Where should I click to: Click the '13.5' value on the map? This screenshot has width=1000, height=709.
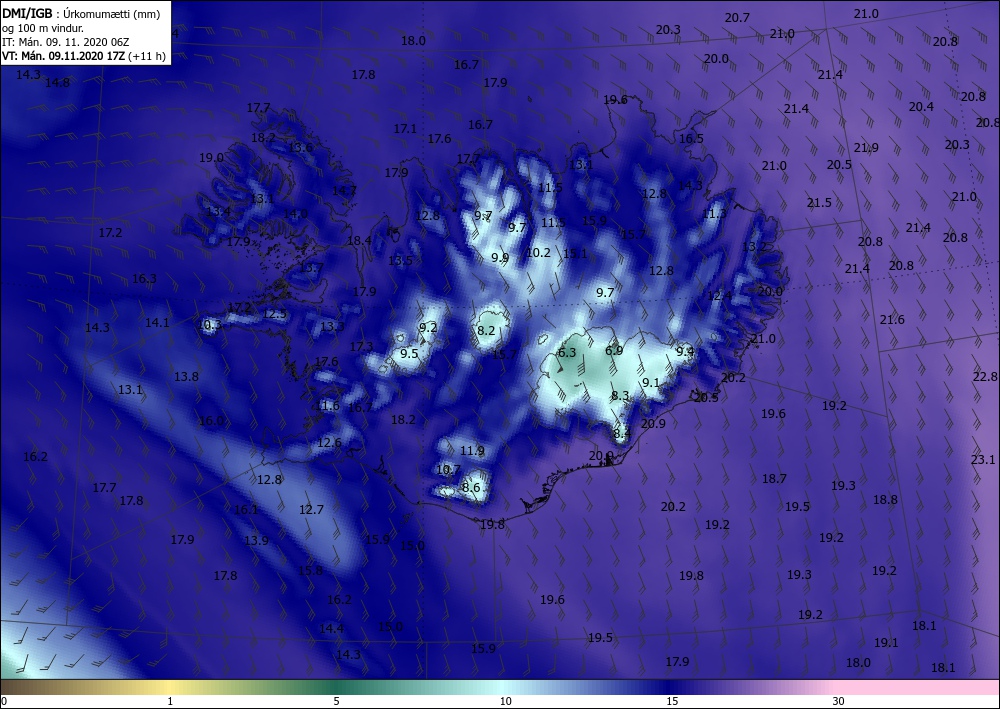tap(401, 260)
